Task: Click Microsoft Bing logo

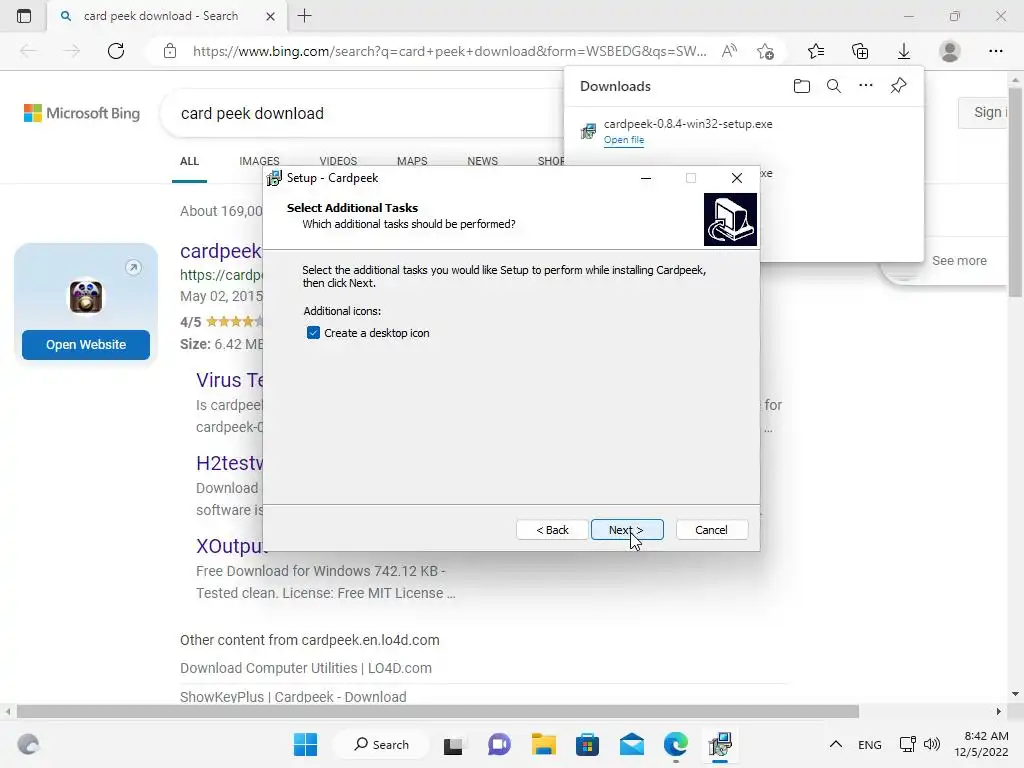Action: pyautogui.click(x=82, y=113)
